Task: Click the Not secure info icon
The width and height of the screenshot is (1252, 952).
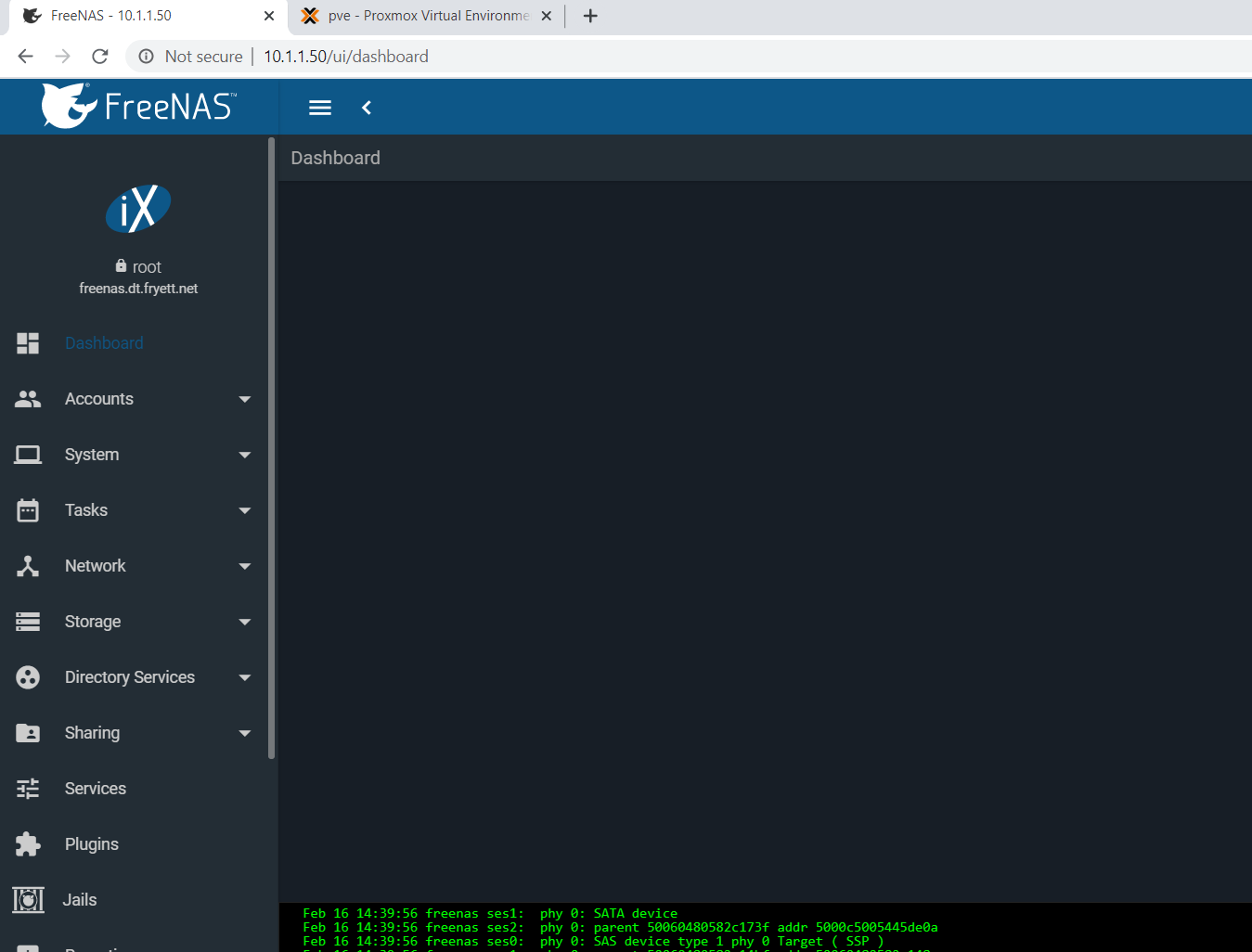Action: (146, 57)
